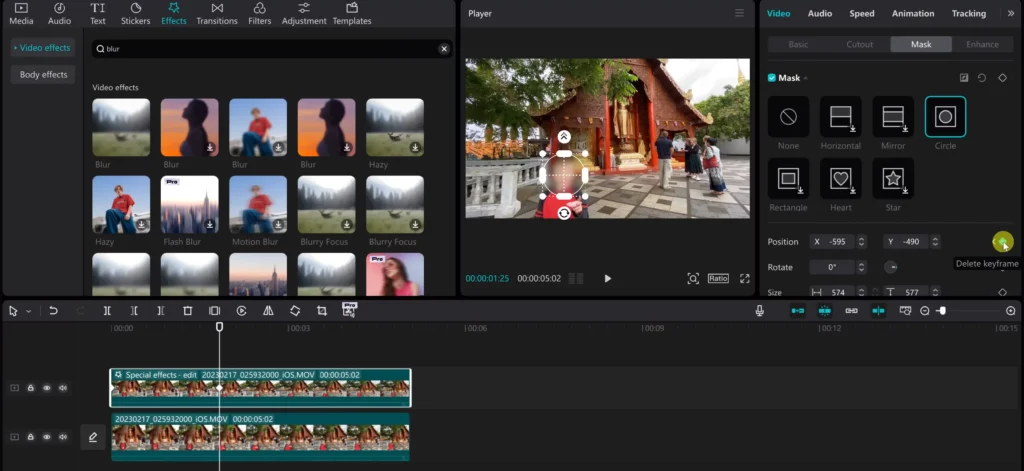Click the Mirror flip tool
The width and height of the screenshot is (1024, 471).
click(x=268, y=311)
